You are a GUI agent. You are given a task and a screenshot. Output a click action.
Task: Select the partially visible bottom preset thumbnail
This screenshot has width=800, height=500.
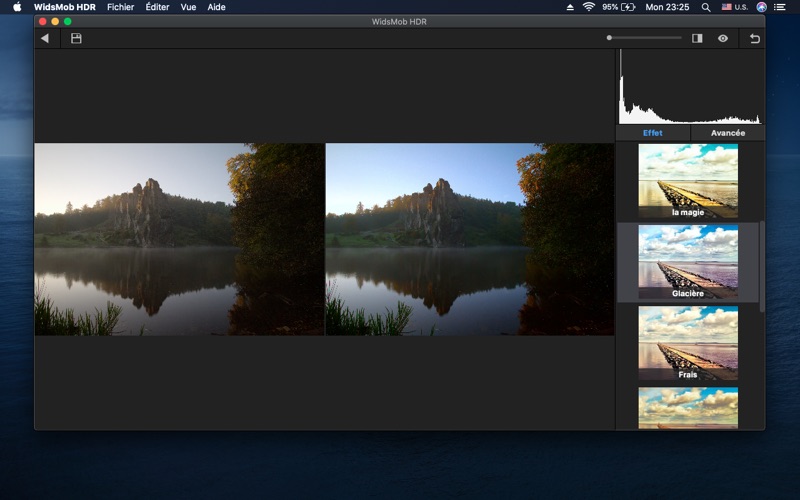688,408
